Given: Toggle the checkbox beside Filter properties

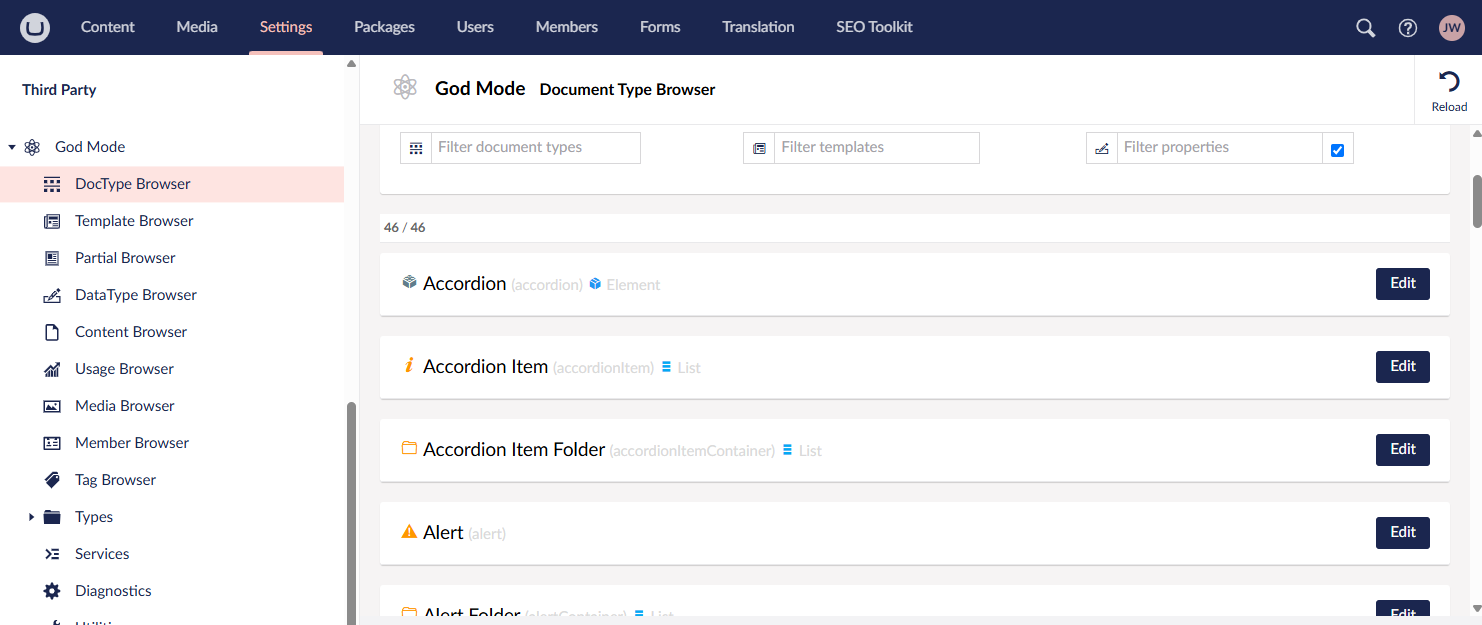Looking at the screenshot, I should click(x=1337, y=150).
